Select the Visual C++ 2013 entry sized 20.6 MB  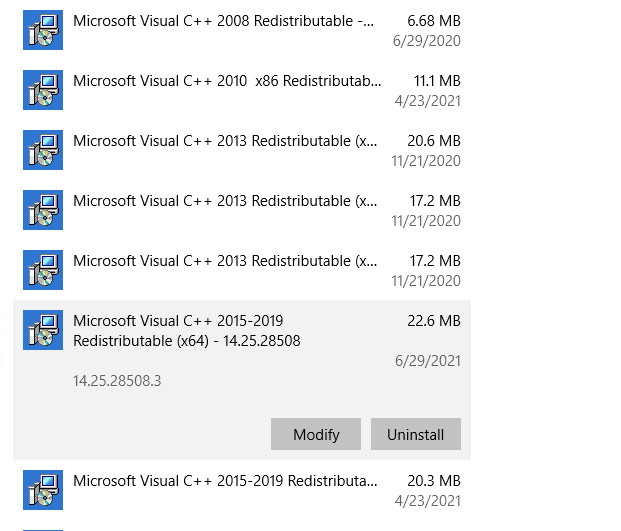coord(242,150)
